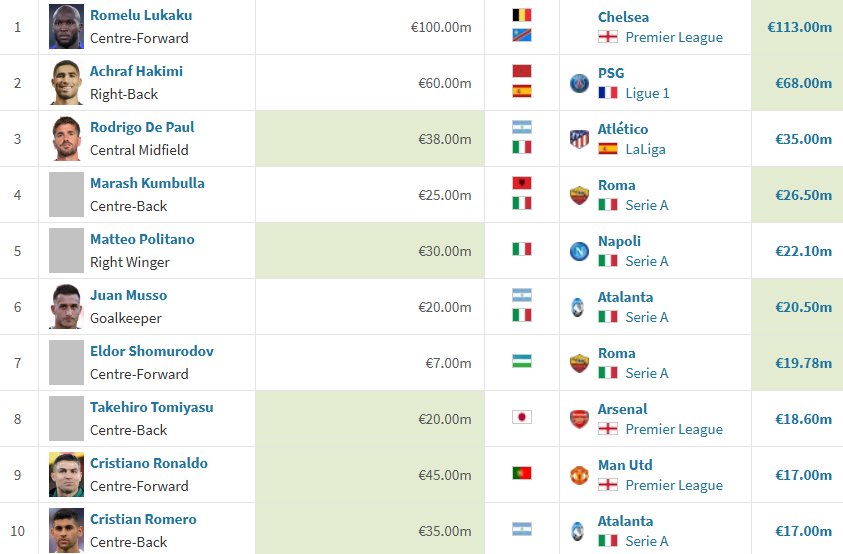This screenshot has height=554, width=843.
Task: Click the PSG club crest icon
Action: click(x=579, y=83)
